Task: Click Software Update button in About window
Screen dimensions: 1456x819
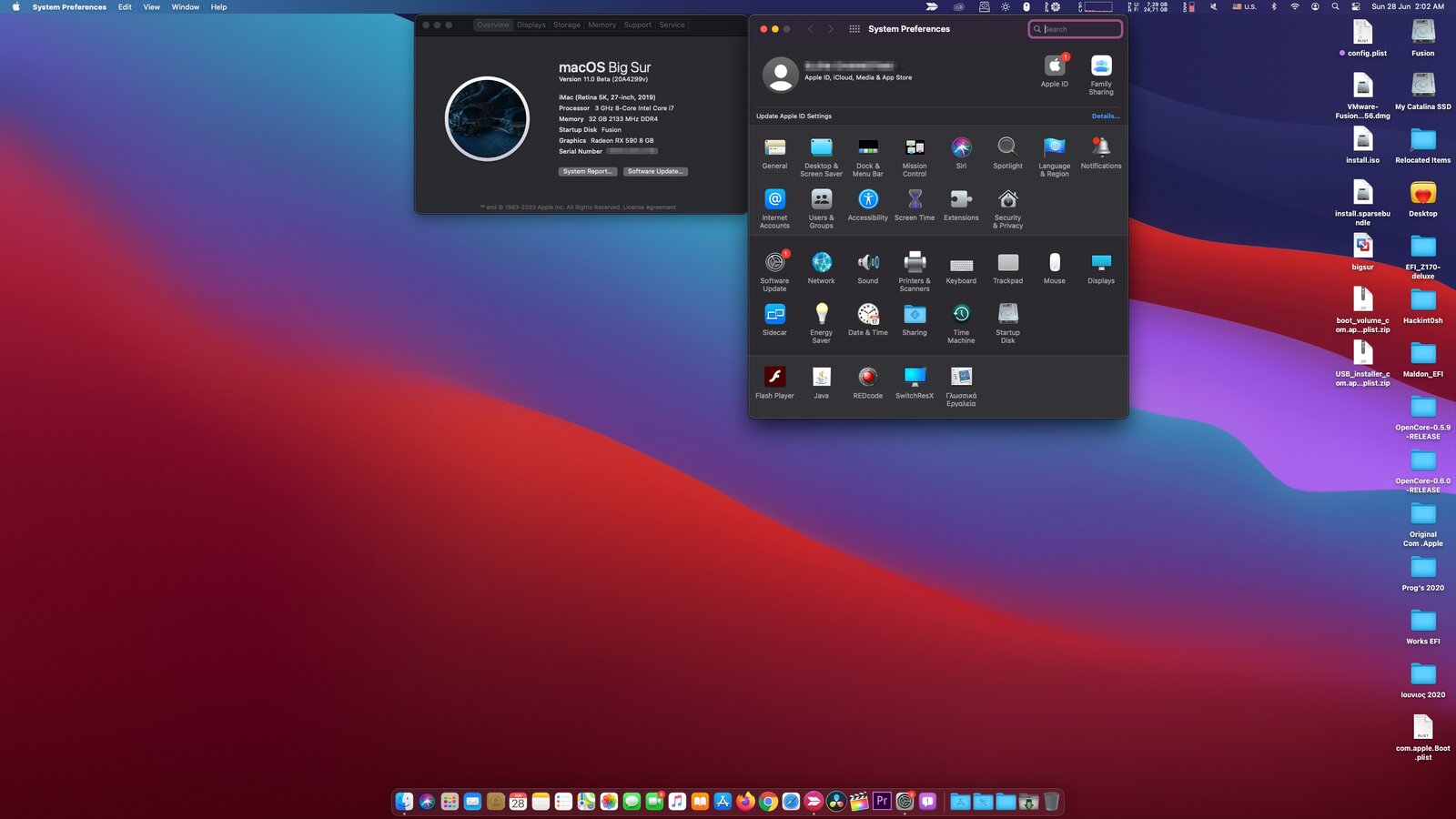Action: coord(655,171)
